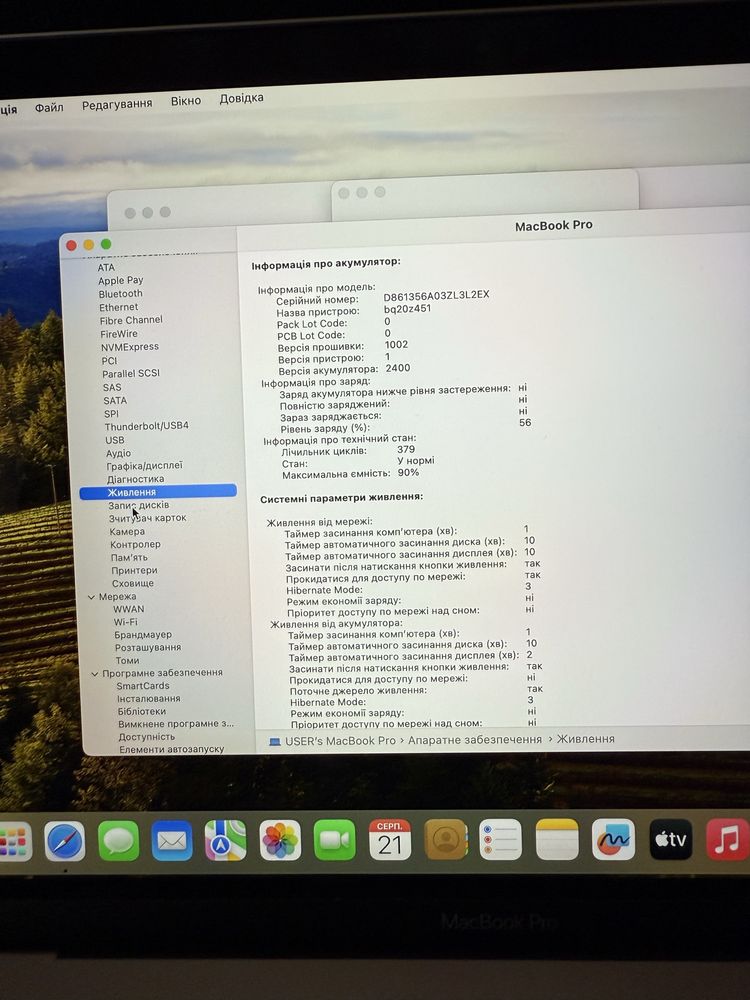The image size is (750, 1000).
Task: Open Safari from the Dock
Action: point(64,841)
